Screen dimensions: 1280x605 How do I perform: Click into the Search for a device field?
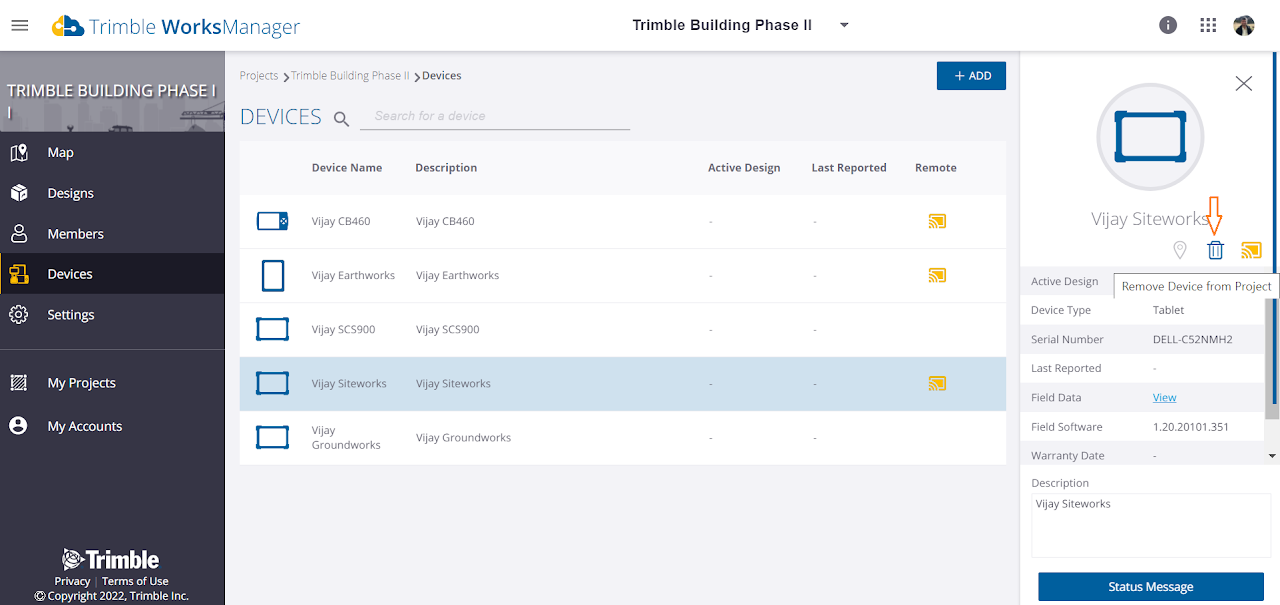coord(495,116)
